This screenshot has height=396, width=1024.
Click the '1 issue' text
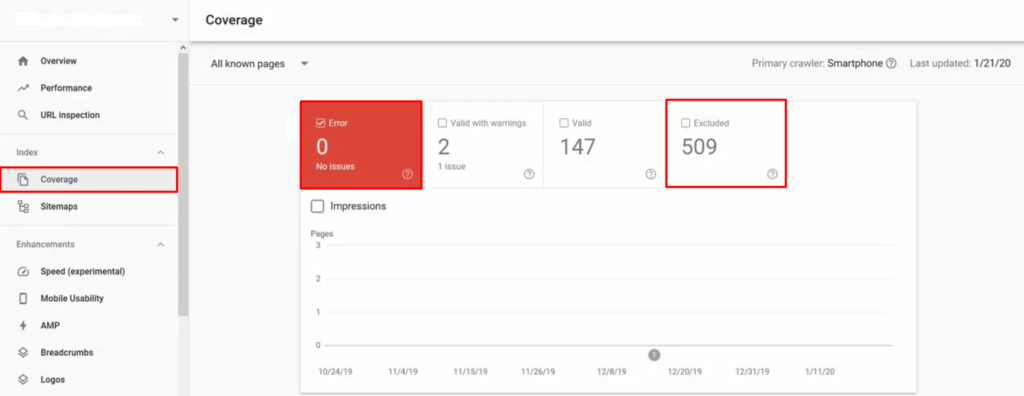click(x=452, y=167)
